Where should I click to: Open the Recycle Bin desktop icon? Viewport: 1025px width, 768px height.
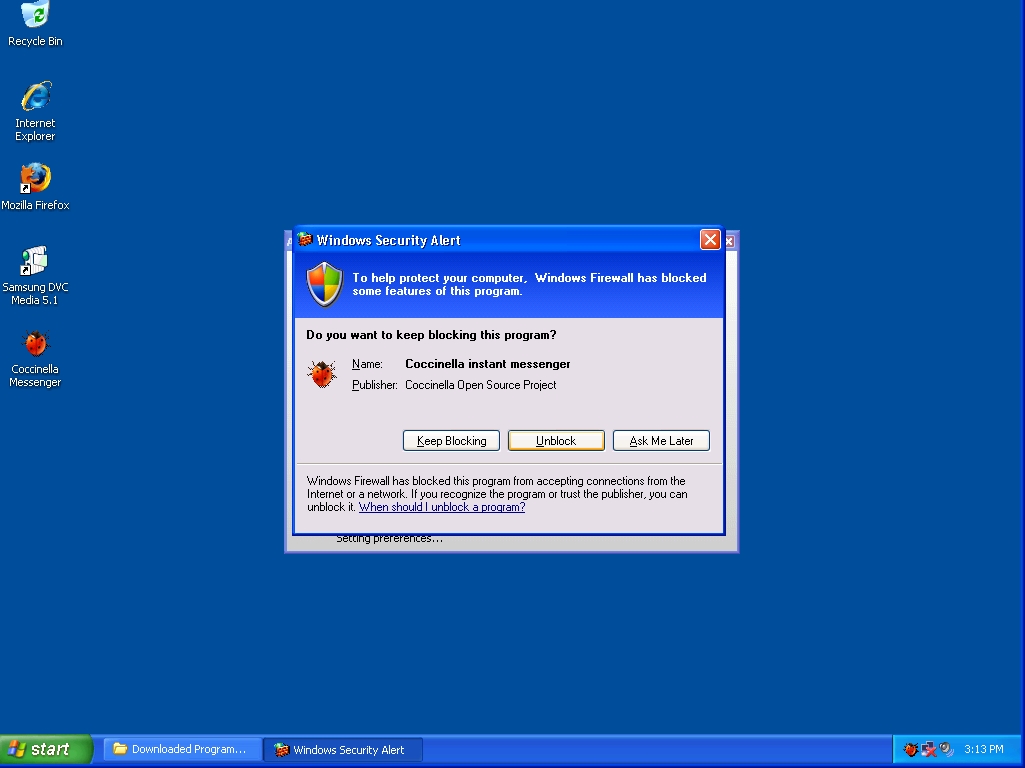pyautogui.click(x=35, y=25)
